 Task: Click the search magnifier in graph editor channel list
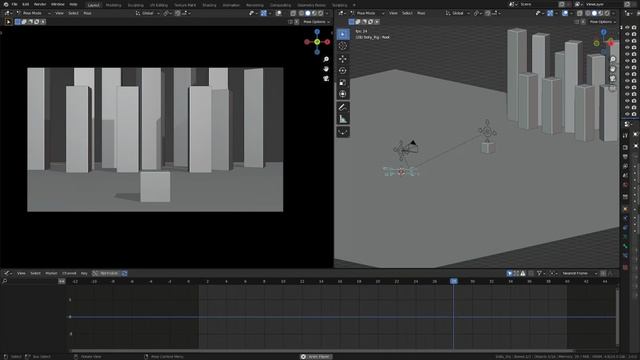pos(5,281)
